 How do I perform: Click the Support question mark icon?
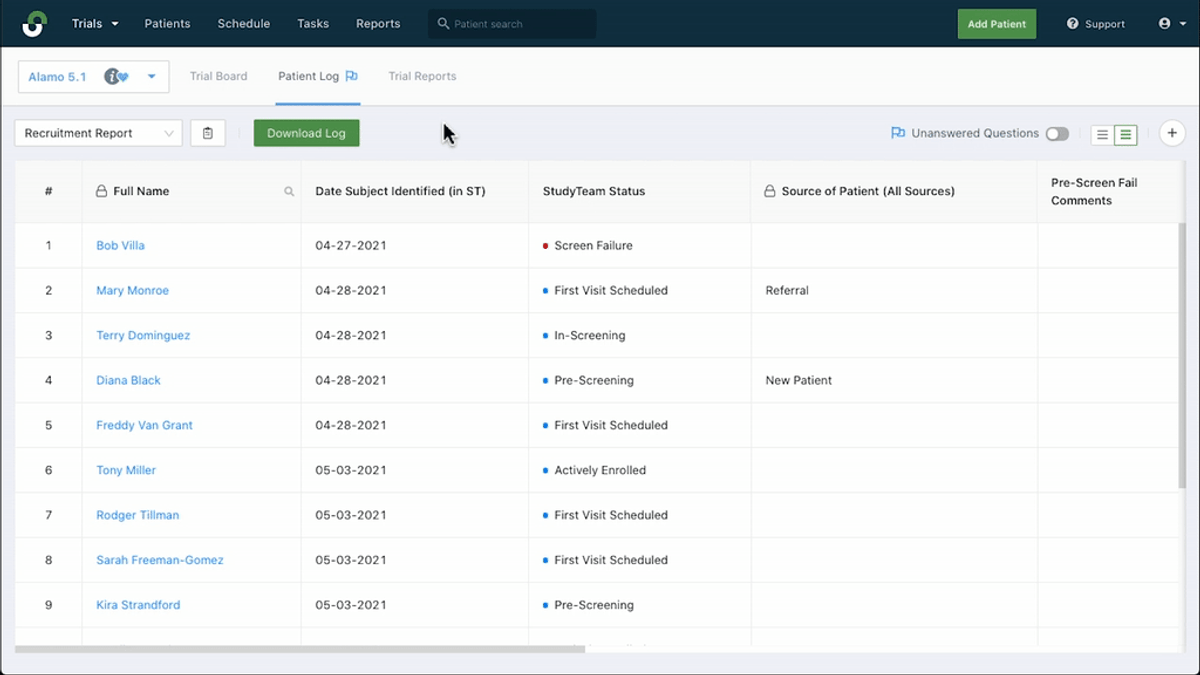1073,24
